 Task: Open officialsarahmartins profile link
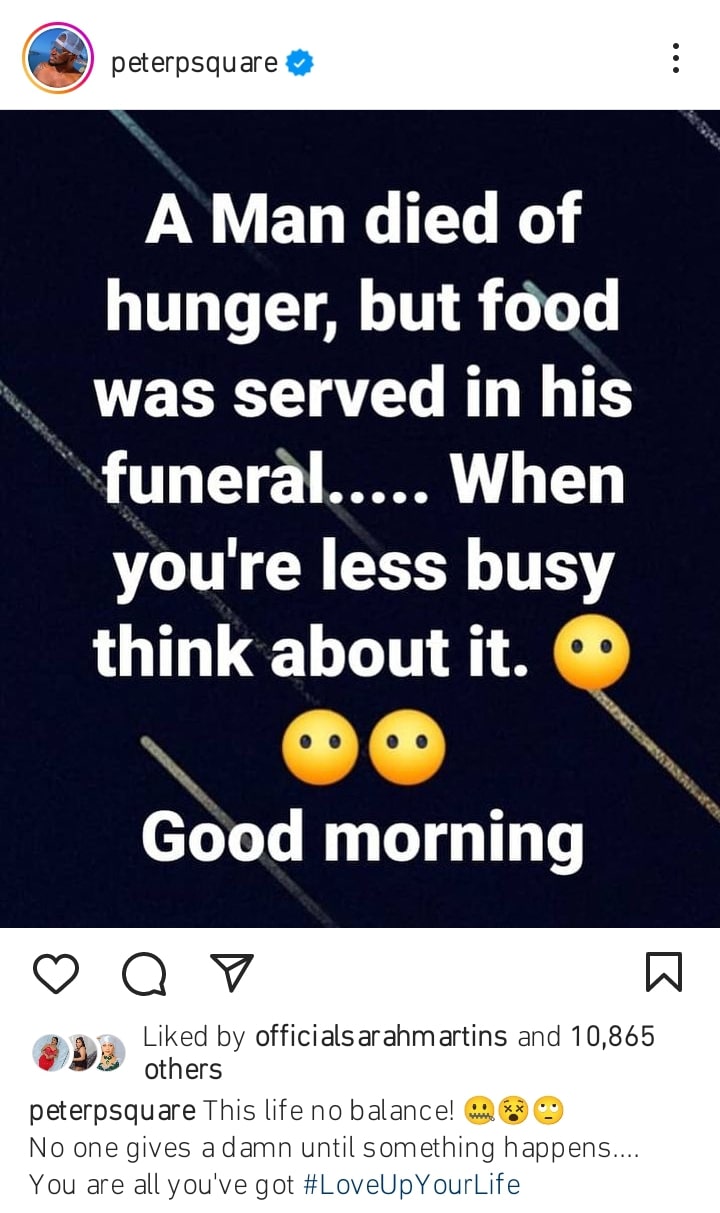coord(382,1037)
